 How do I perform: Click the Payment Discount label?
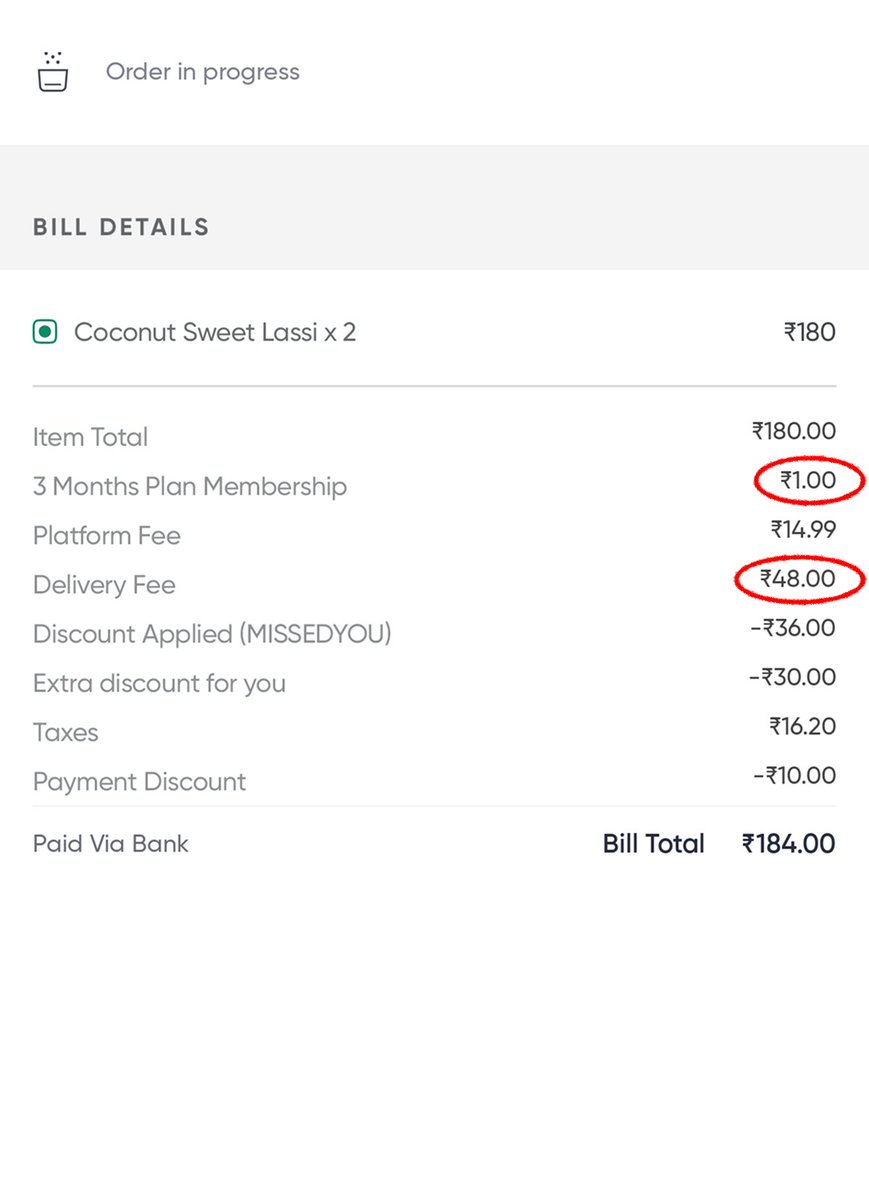pos(139,781)
